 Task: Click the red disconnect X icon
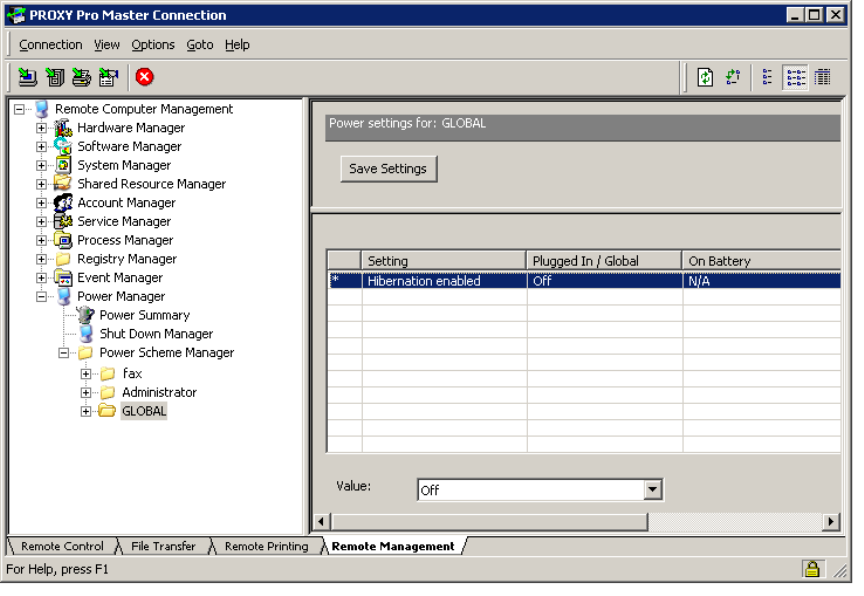pos(144,77)
